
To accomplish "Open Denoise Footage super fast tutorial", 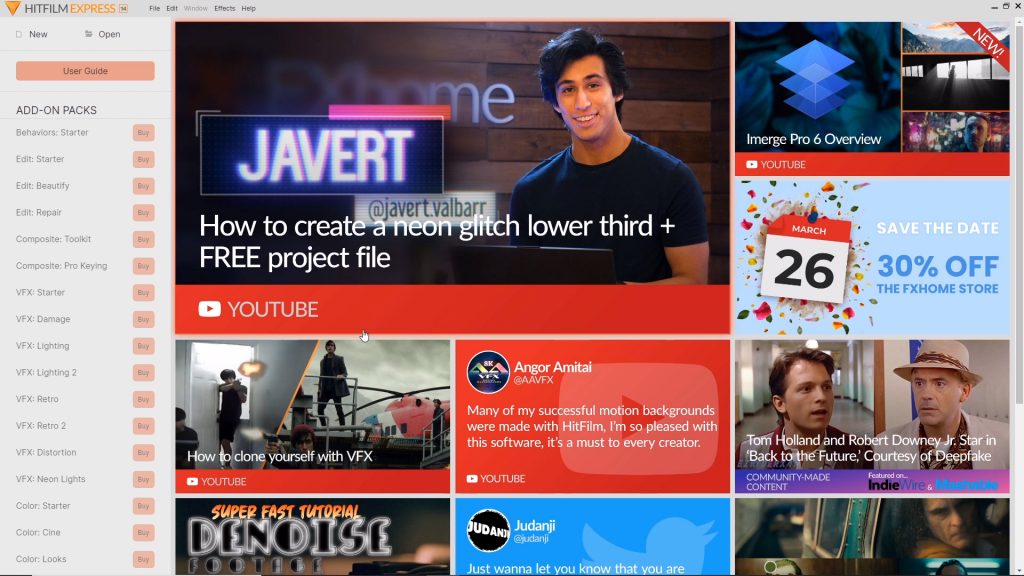I will coord(312,537).
